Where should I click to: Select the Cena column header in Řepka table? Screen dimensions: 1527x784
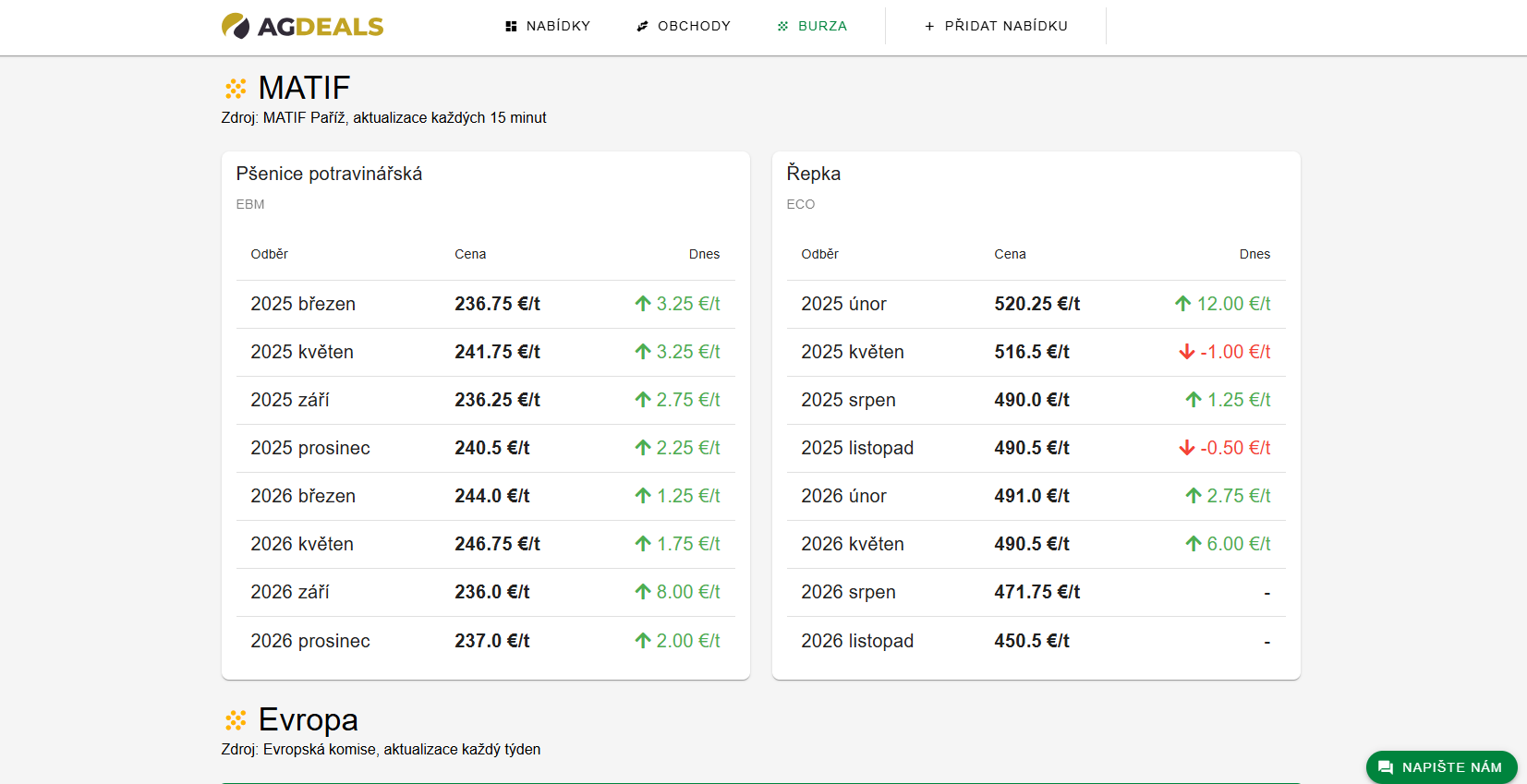(x=1010, y=254)
